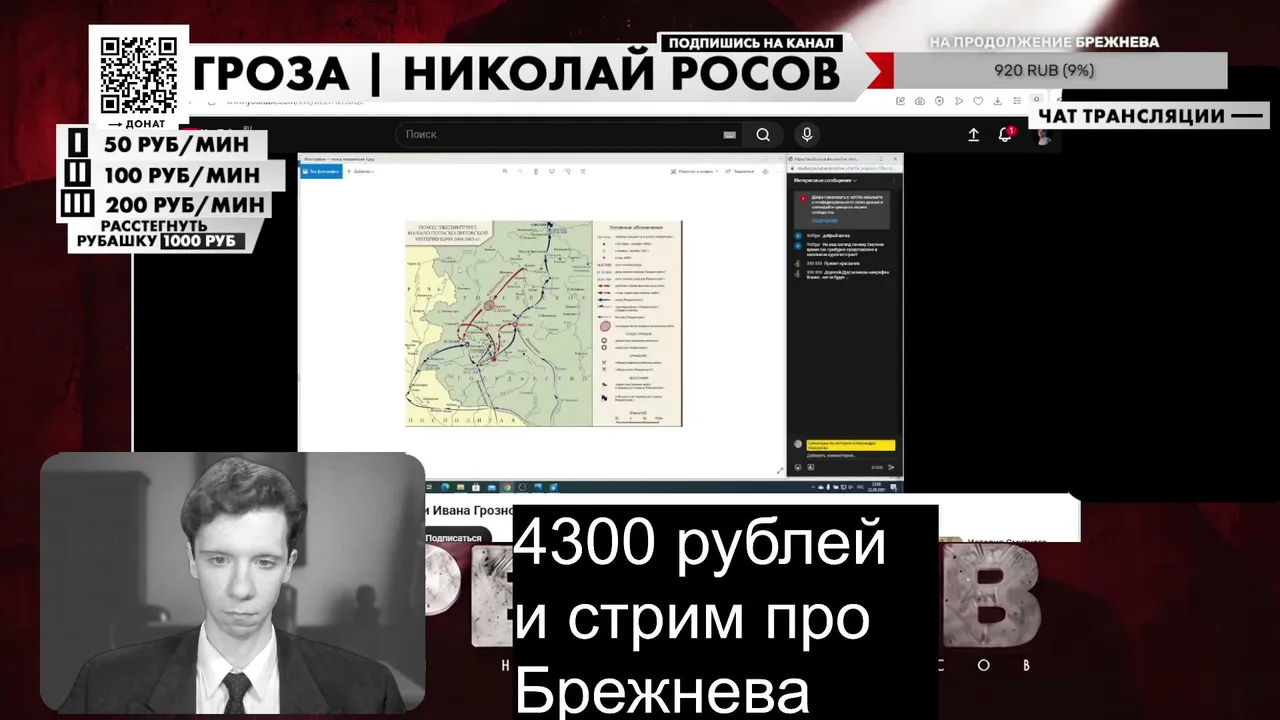The image size is (1280, 720).
Task: Click the webcam video of the streamer
Action: [232, 582]
